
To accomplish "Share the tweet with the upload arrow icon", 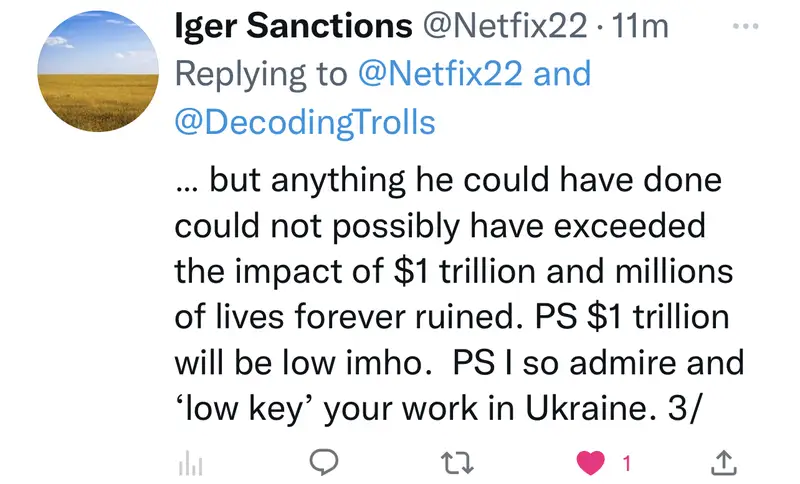I will click(726, 461).
